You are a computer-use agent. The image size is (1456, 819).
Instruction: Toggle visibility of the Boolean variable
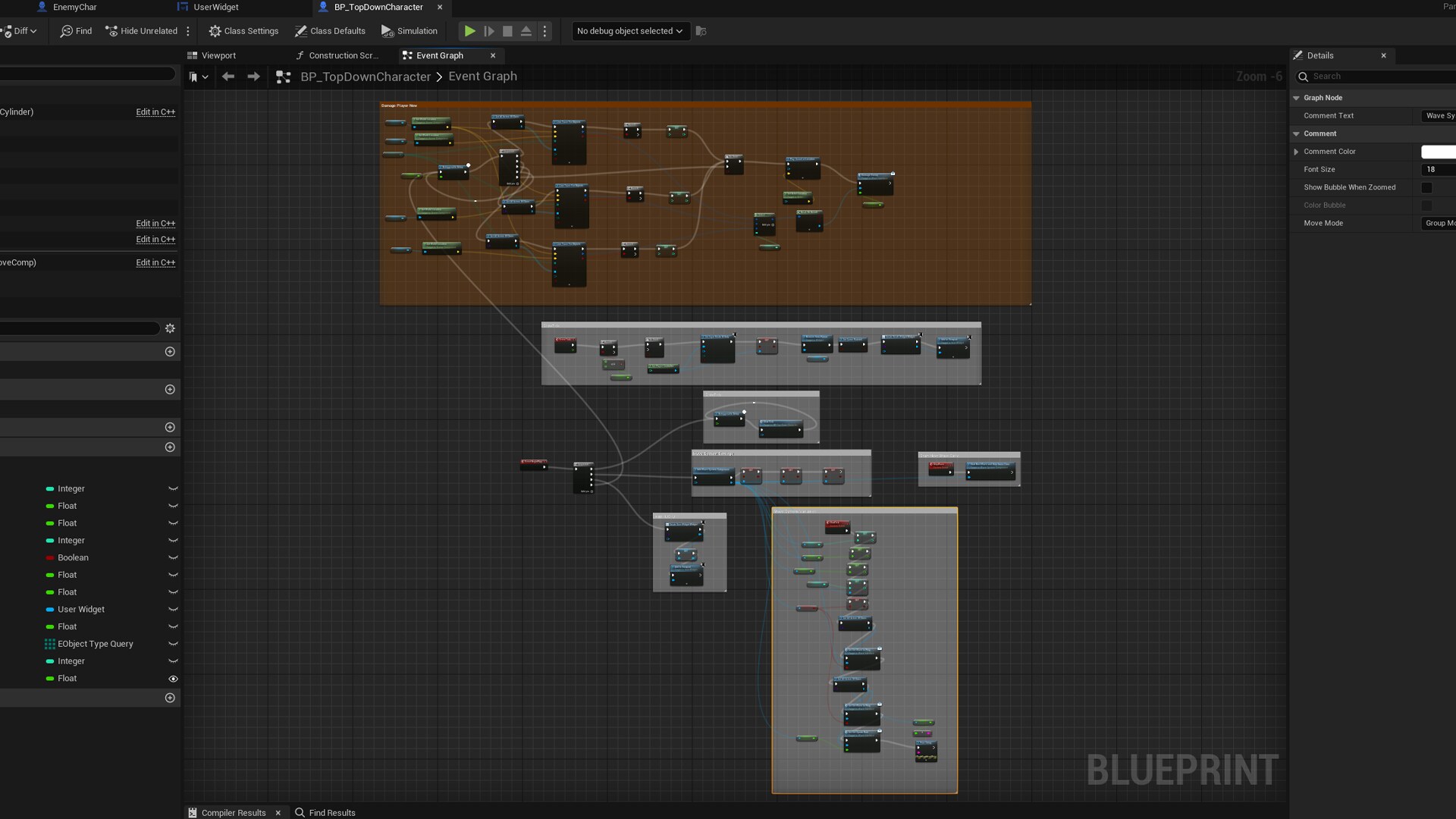coord(173,558)
